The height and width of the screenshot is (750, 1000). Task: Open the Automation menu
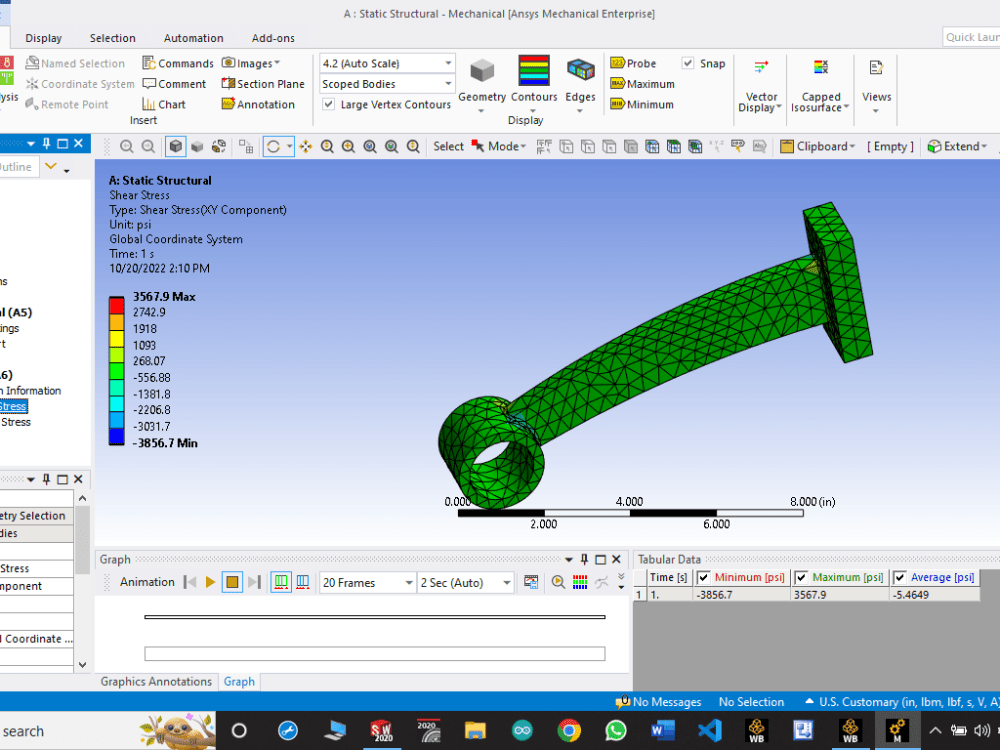[192, 38]
